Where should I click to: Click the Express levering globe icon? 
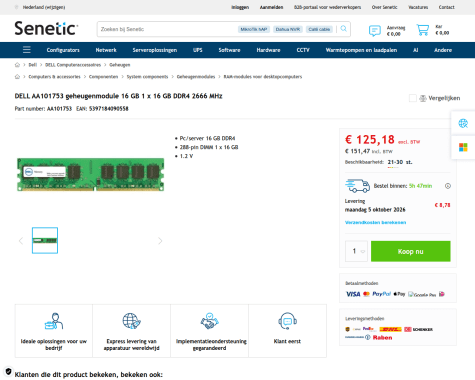[131, 321]
